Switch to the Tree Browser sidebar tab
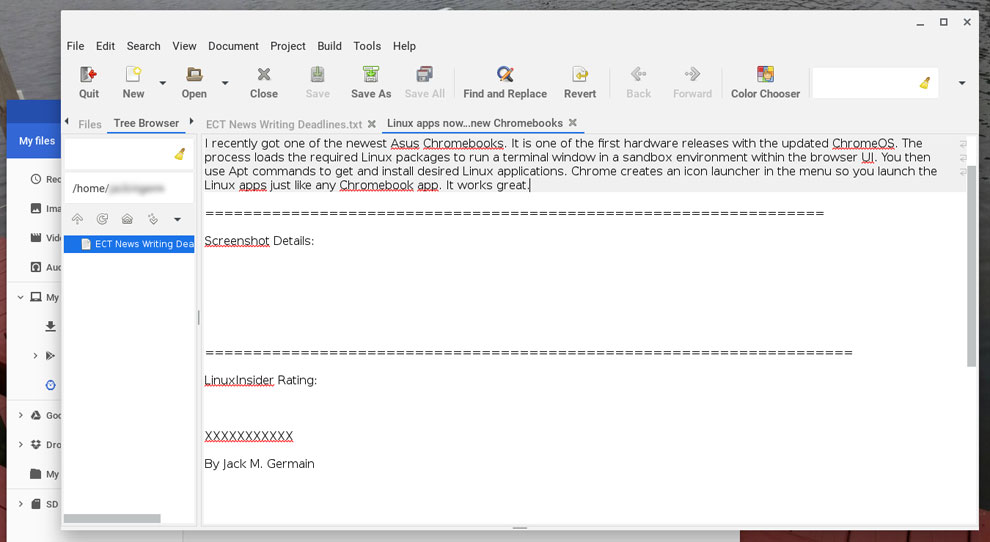Image resolution: width=990 pixels, height=542 pixels. 146,123
